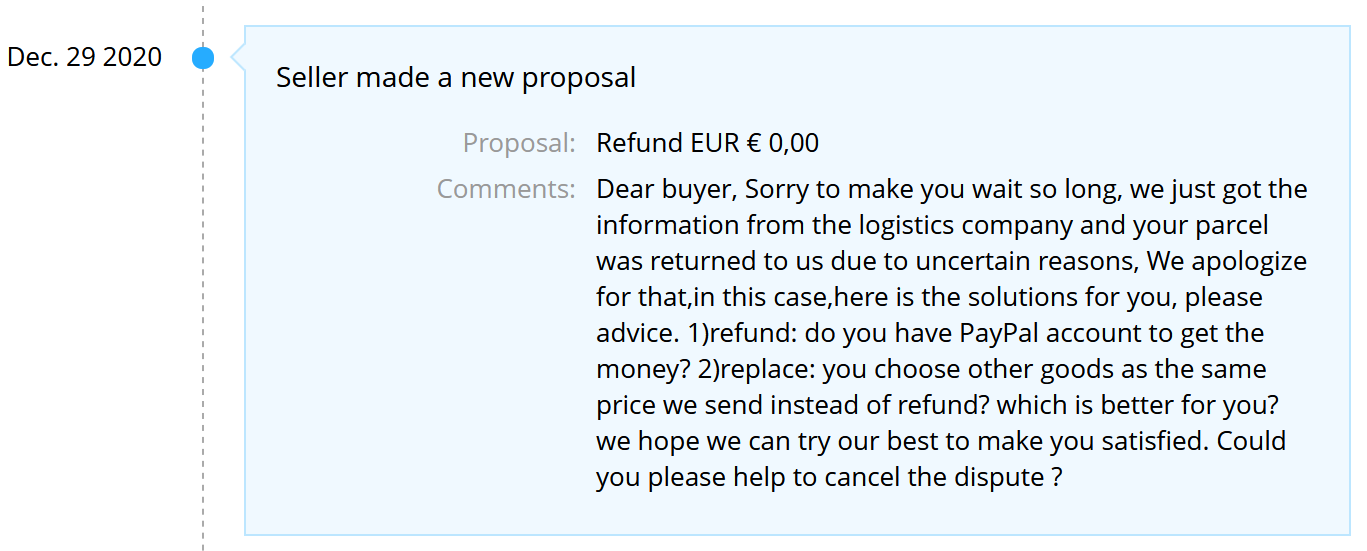Click the 'Seller made a new proposal' heading
Image resolution: width=1367 pixels, height=551 pixels.
pyautogui.click(x=456, y=77)
